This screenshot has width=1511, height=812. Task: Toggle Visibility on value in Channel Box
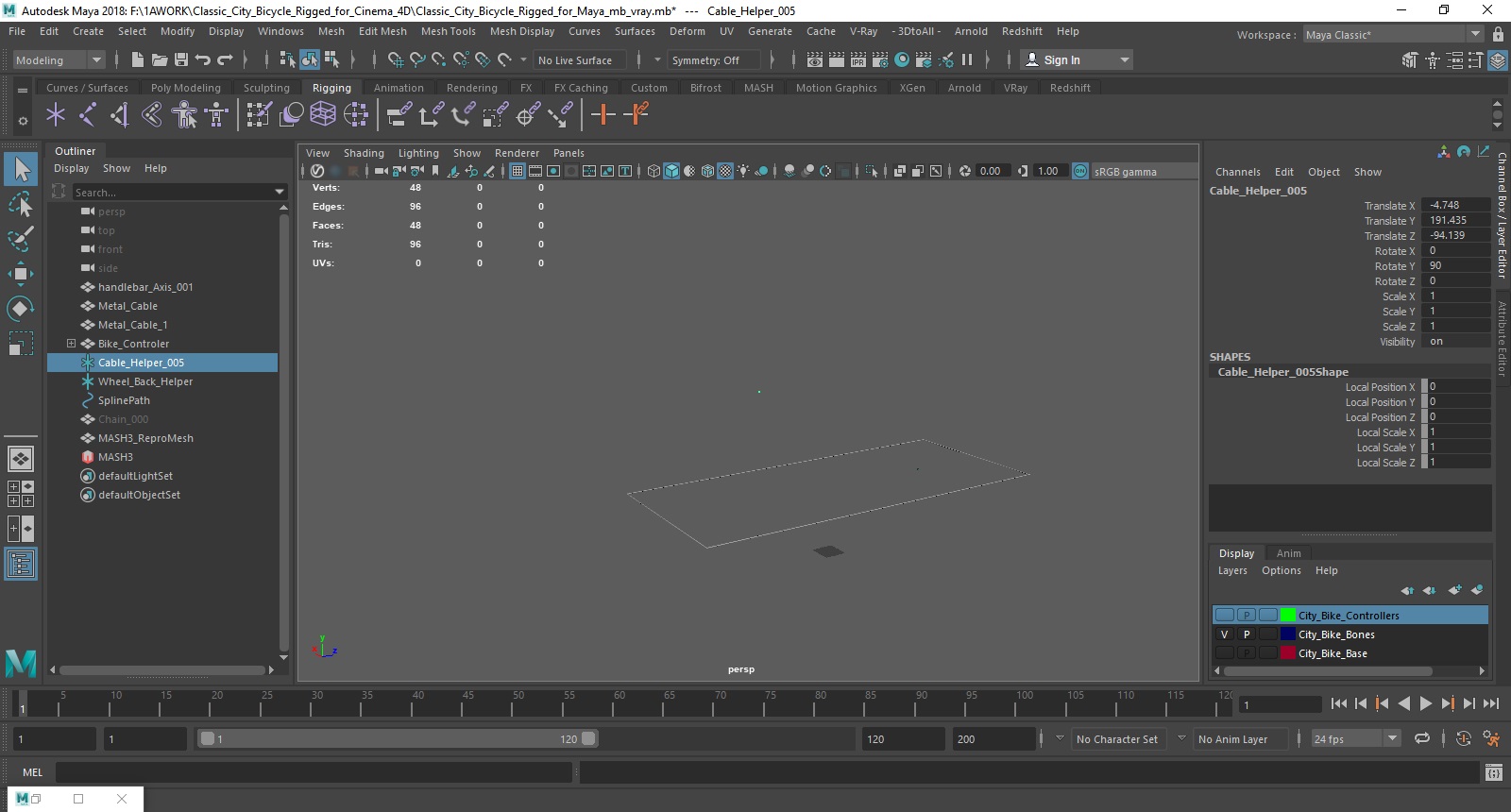point(1455,342)
